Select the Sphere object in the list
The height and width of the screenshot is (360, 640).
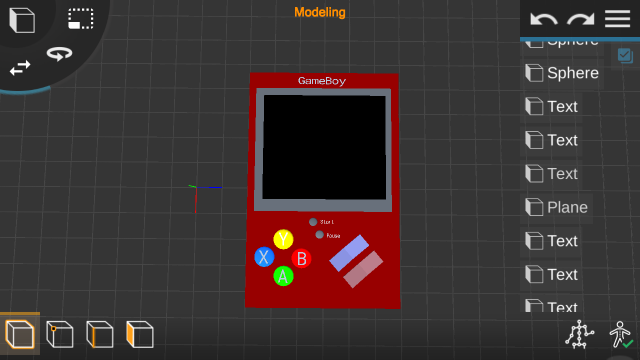(562, 73)
